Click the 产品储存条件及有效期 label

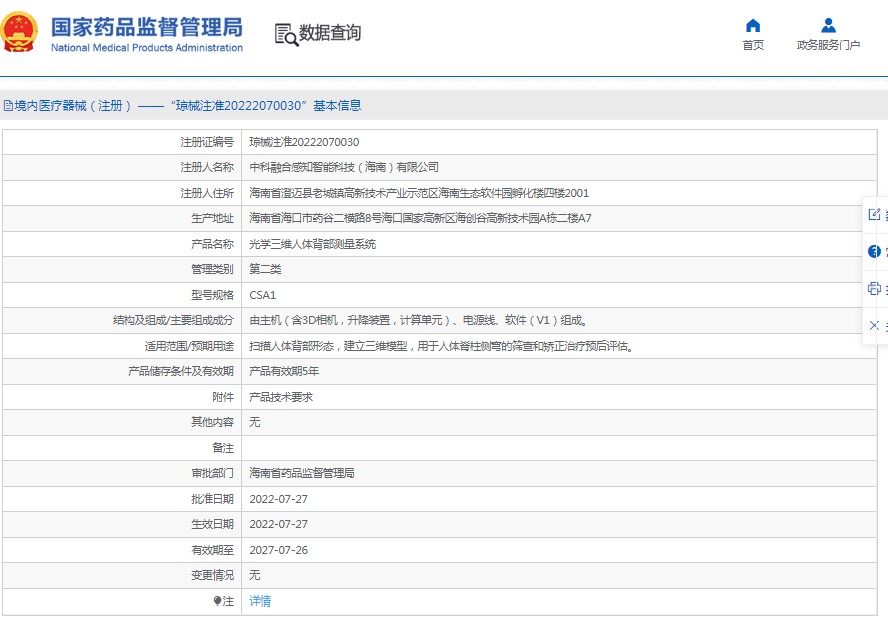click(x=181, y=371)
